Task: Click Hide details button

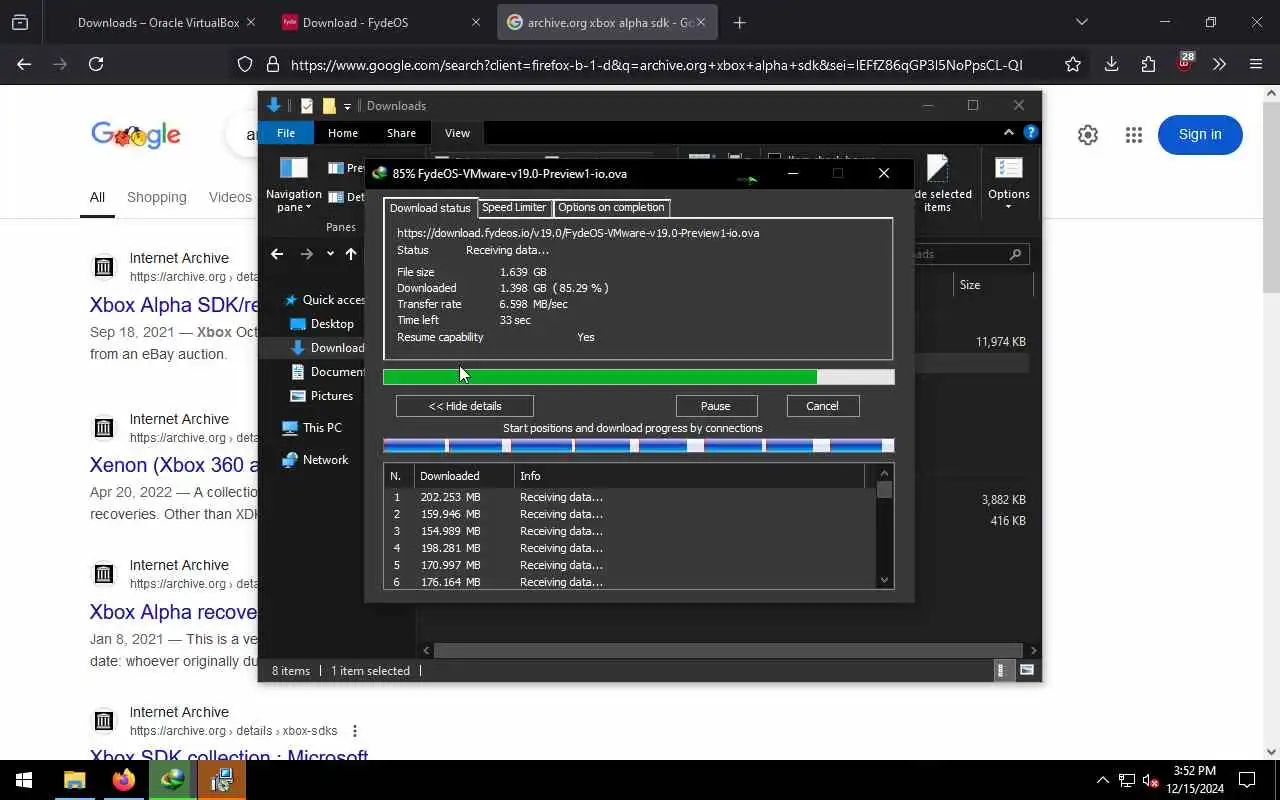Action: pos(465,406)
